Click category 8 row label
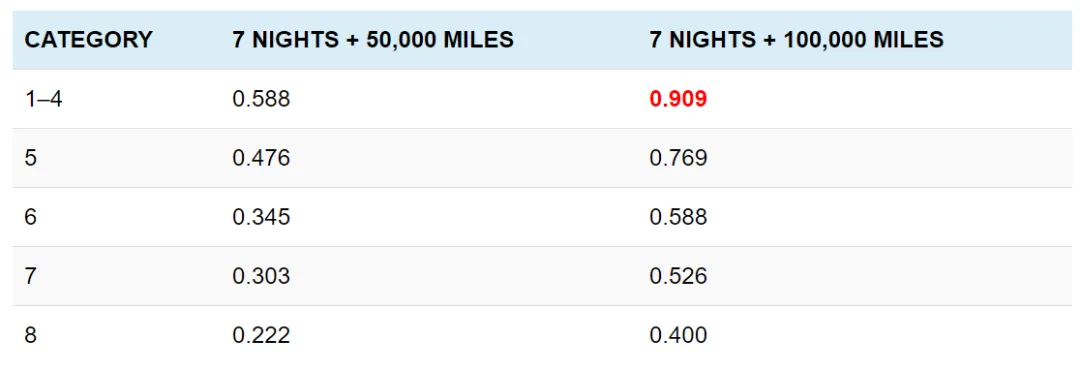1080x371 pixels. pos(31,336)
